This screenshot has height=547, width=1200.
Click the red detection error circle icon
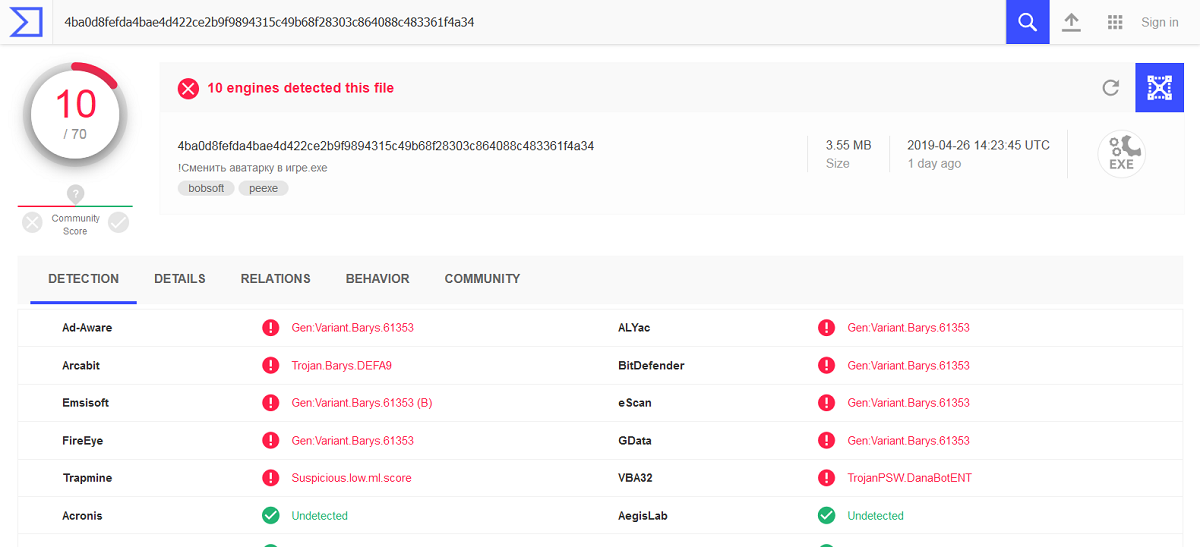click(189, 88)
